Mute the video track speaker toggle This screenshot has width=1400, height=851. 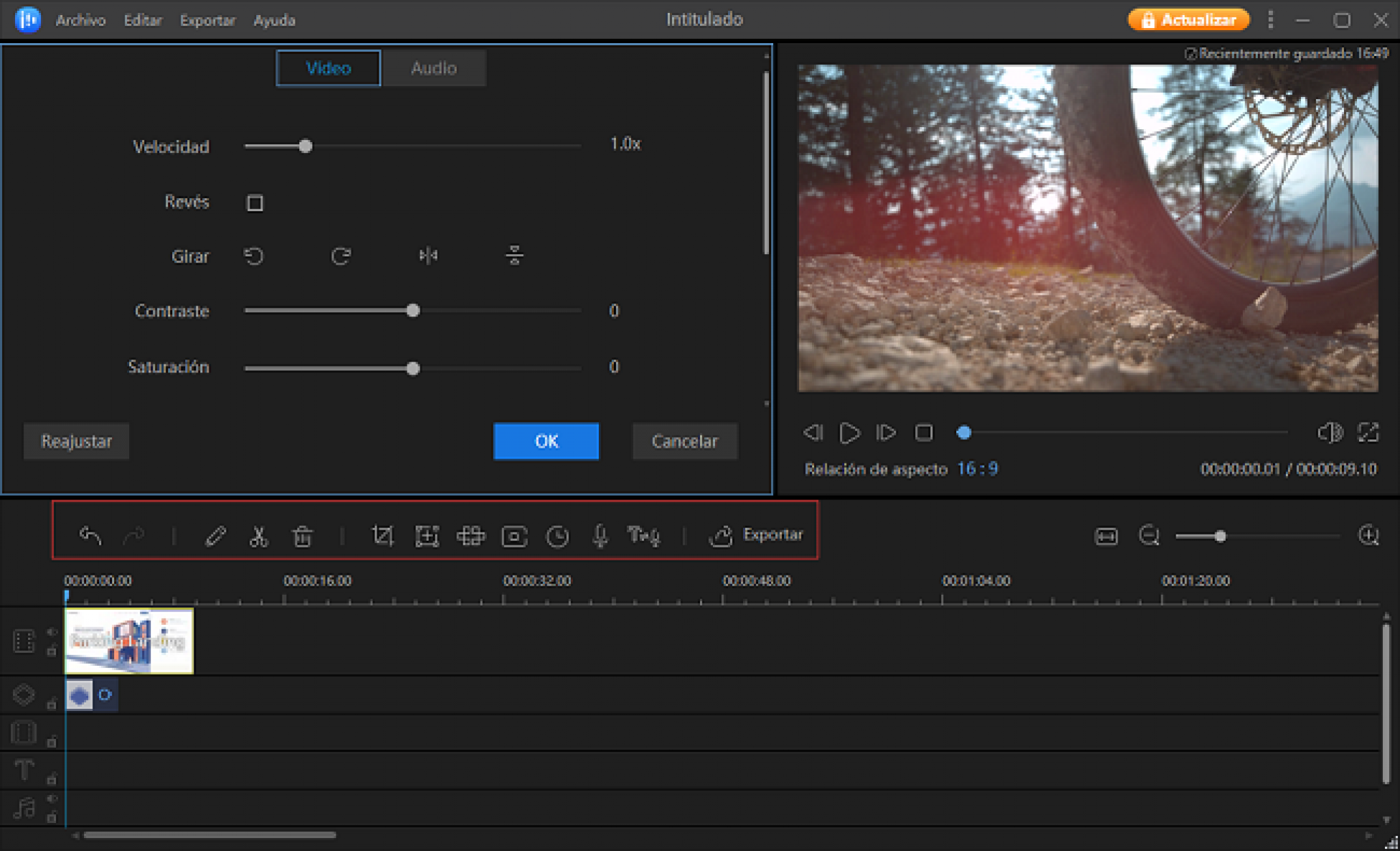[x=52, y=632]
